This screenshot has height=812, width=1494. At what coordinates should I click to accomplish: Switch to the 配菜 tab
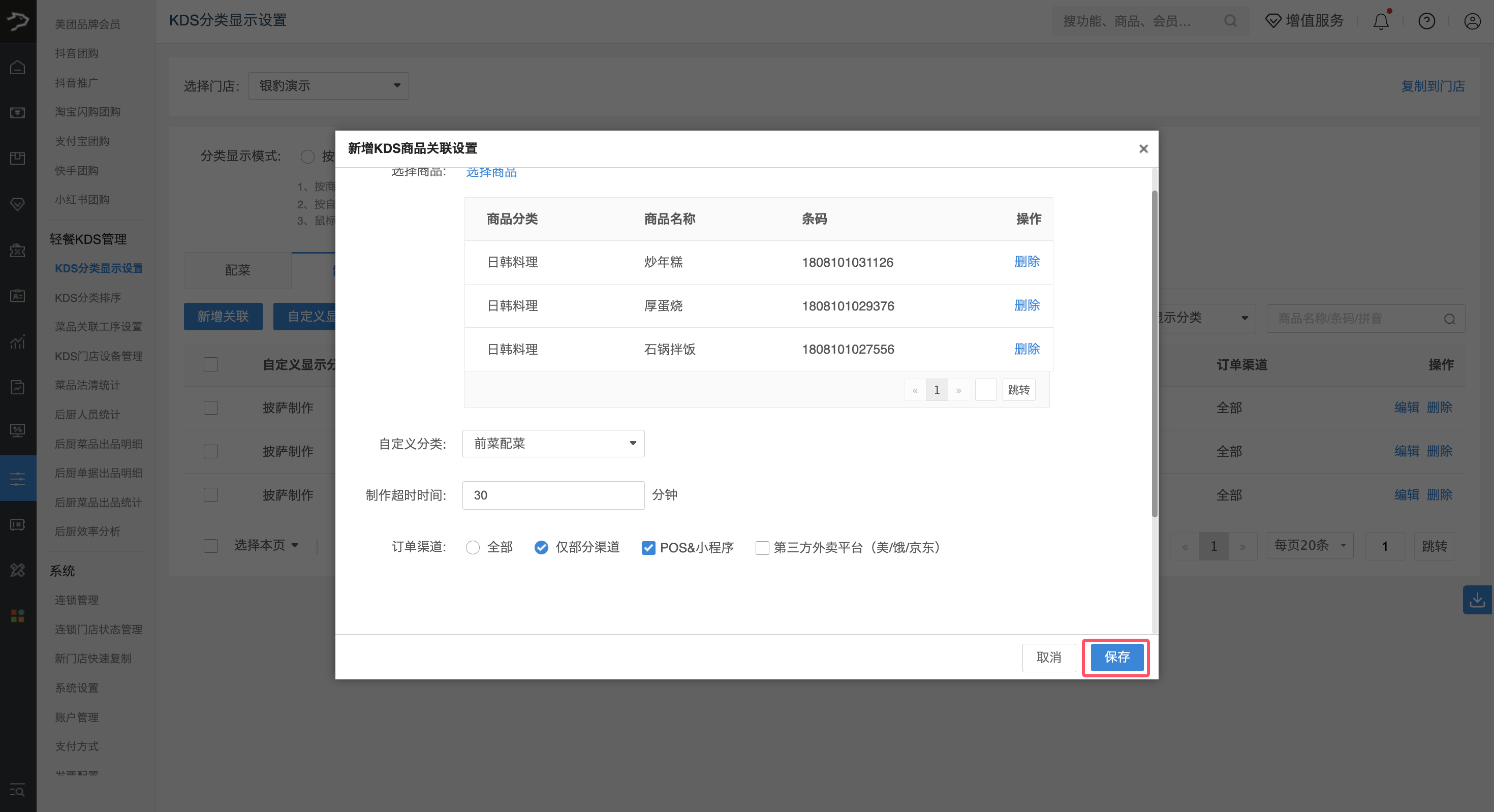pos(237,270)
